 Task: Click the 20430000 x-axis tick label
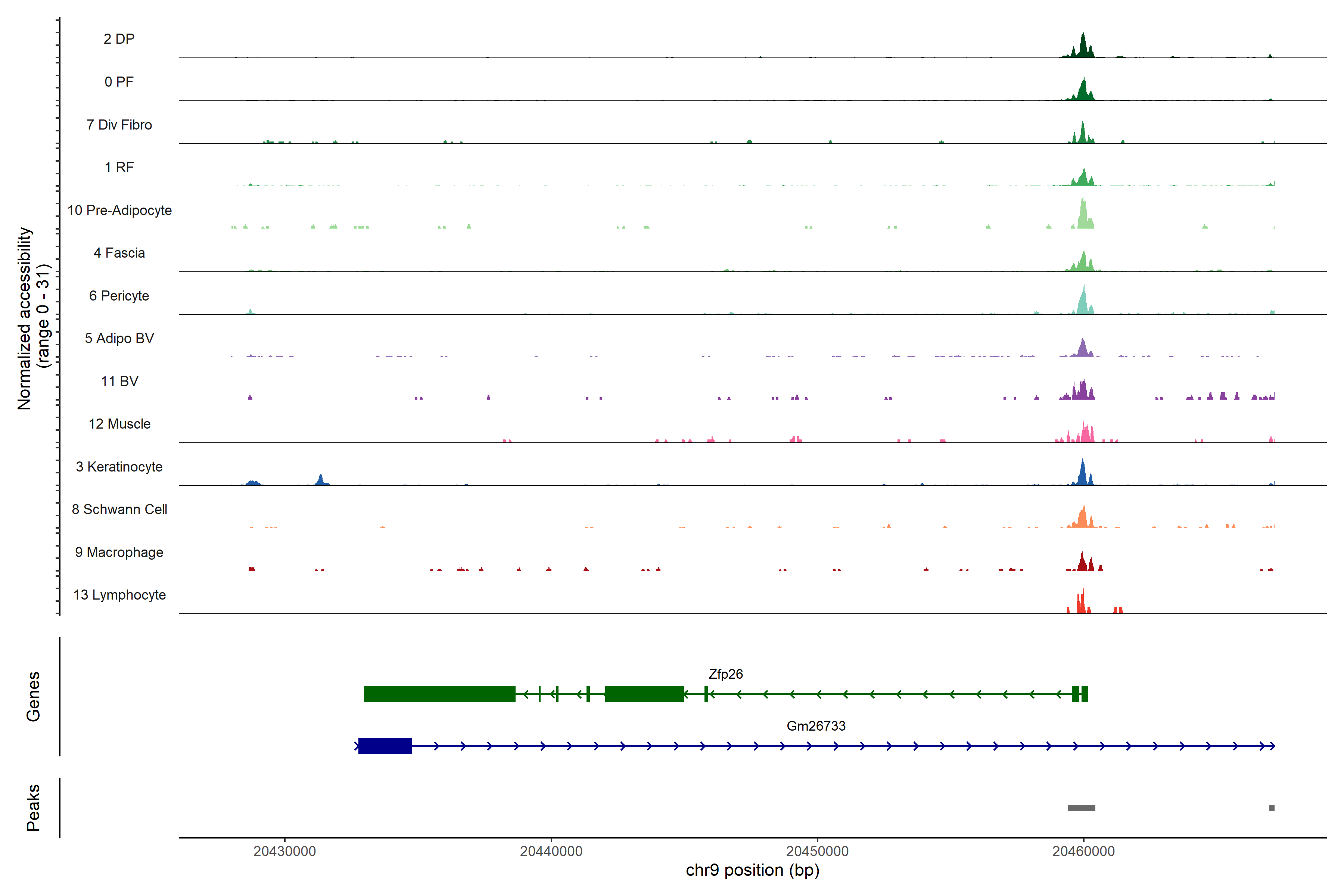284,852
